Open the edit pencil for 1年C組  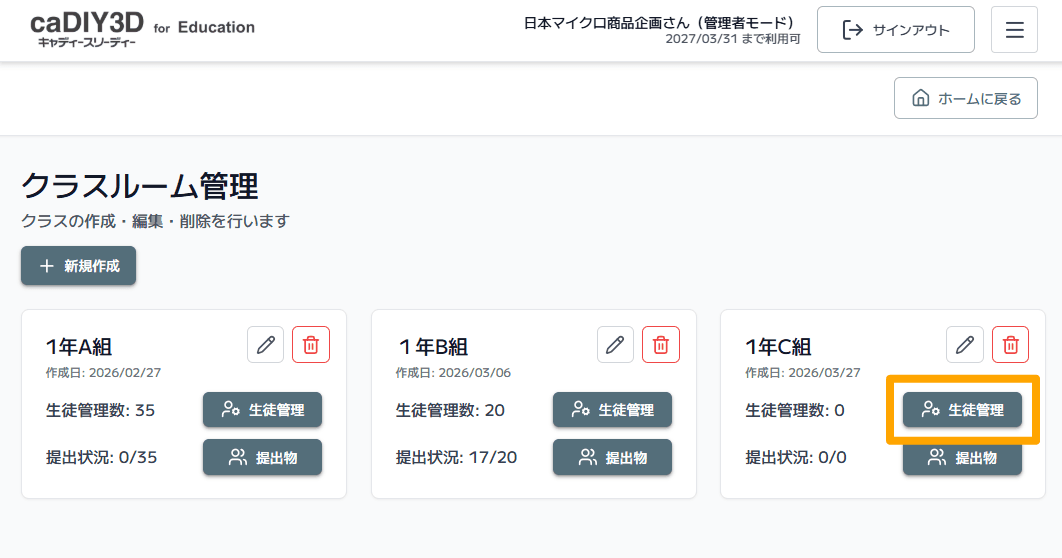(965, 345)
